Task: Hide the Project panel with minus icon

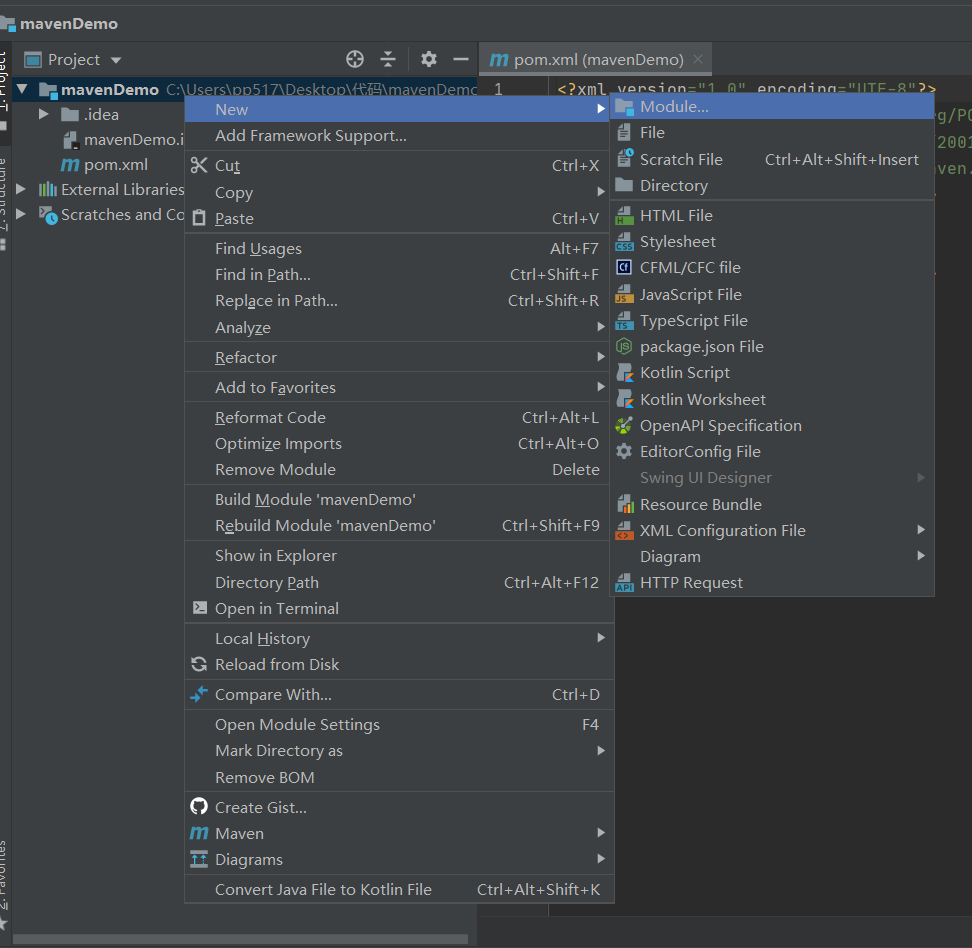Action: pyautogui.click(x=461, y=60)
